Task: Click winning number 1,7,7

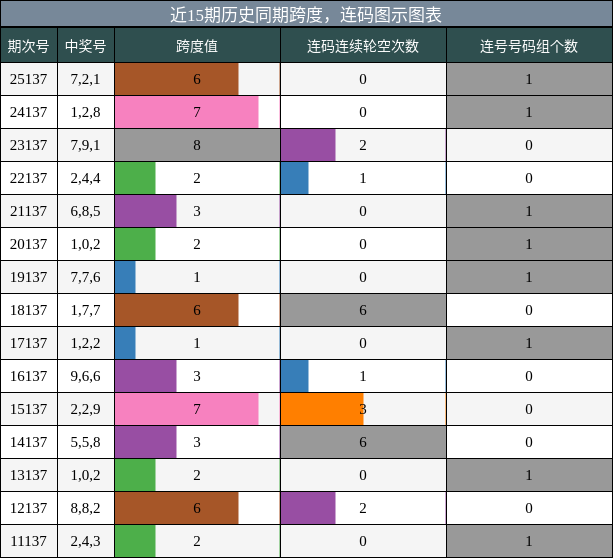Action: [86, 310]
